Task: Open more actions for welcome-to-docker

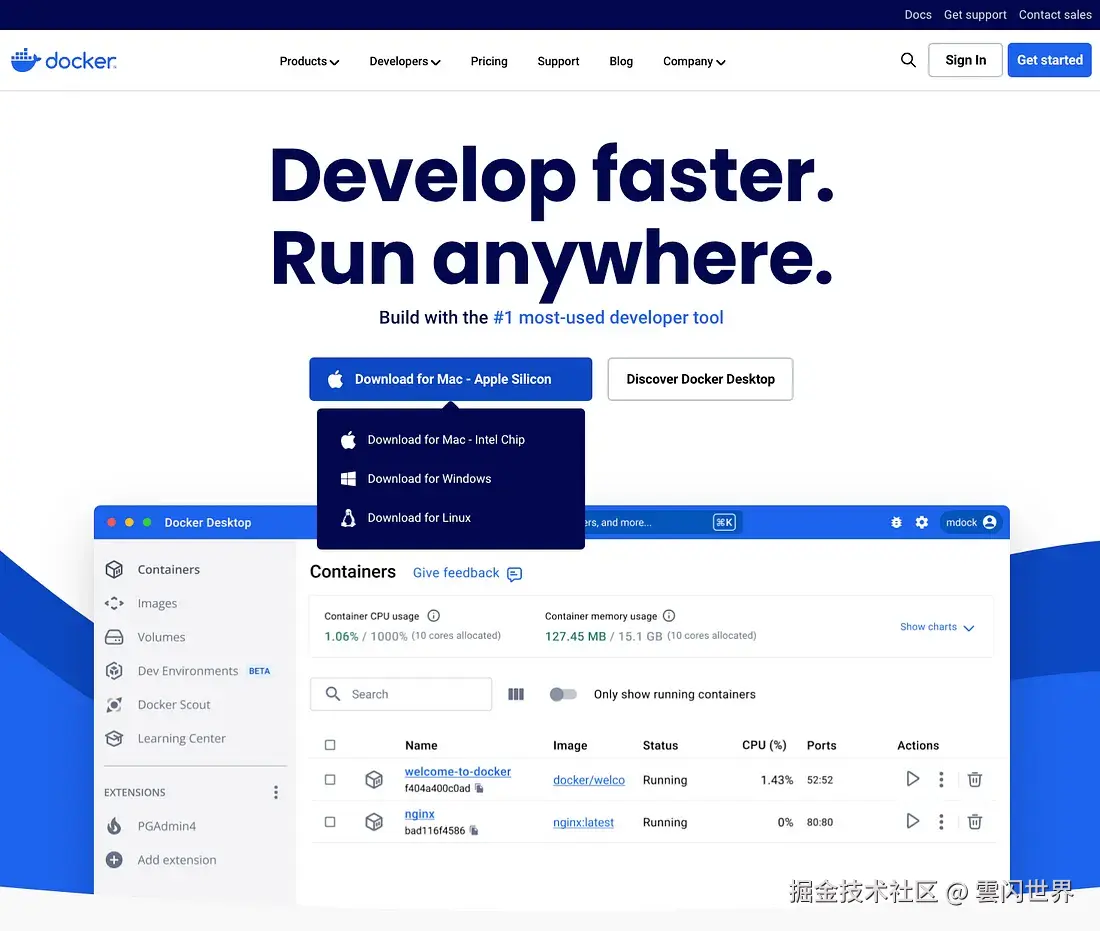Action: [x=941, y=779]
